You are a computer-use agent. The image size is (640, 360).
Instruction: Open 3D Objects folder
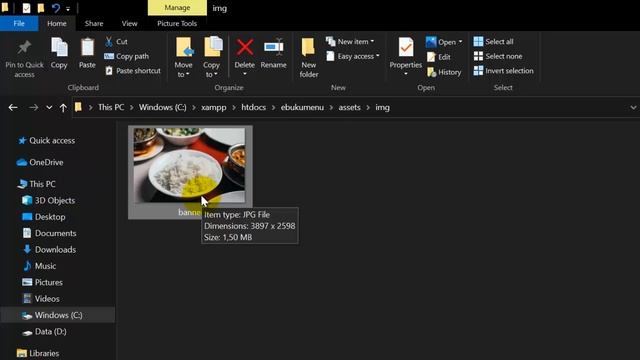49,200
